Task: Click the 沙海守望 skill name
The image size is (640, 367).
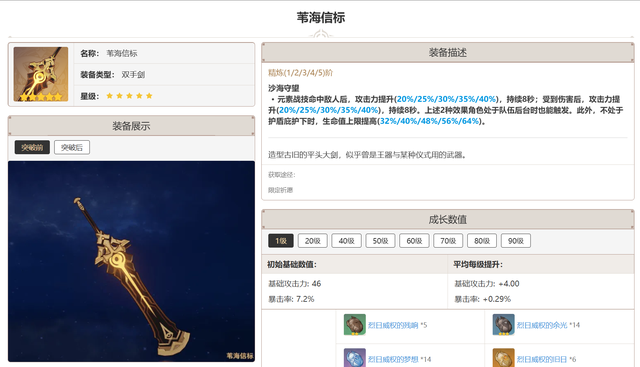Action: point(284,88)
